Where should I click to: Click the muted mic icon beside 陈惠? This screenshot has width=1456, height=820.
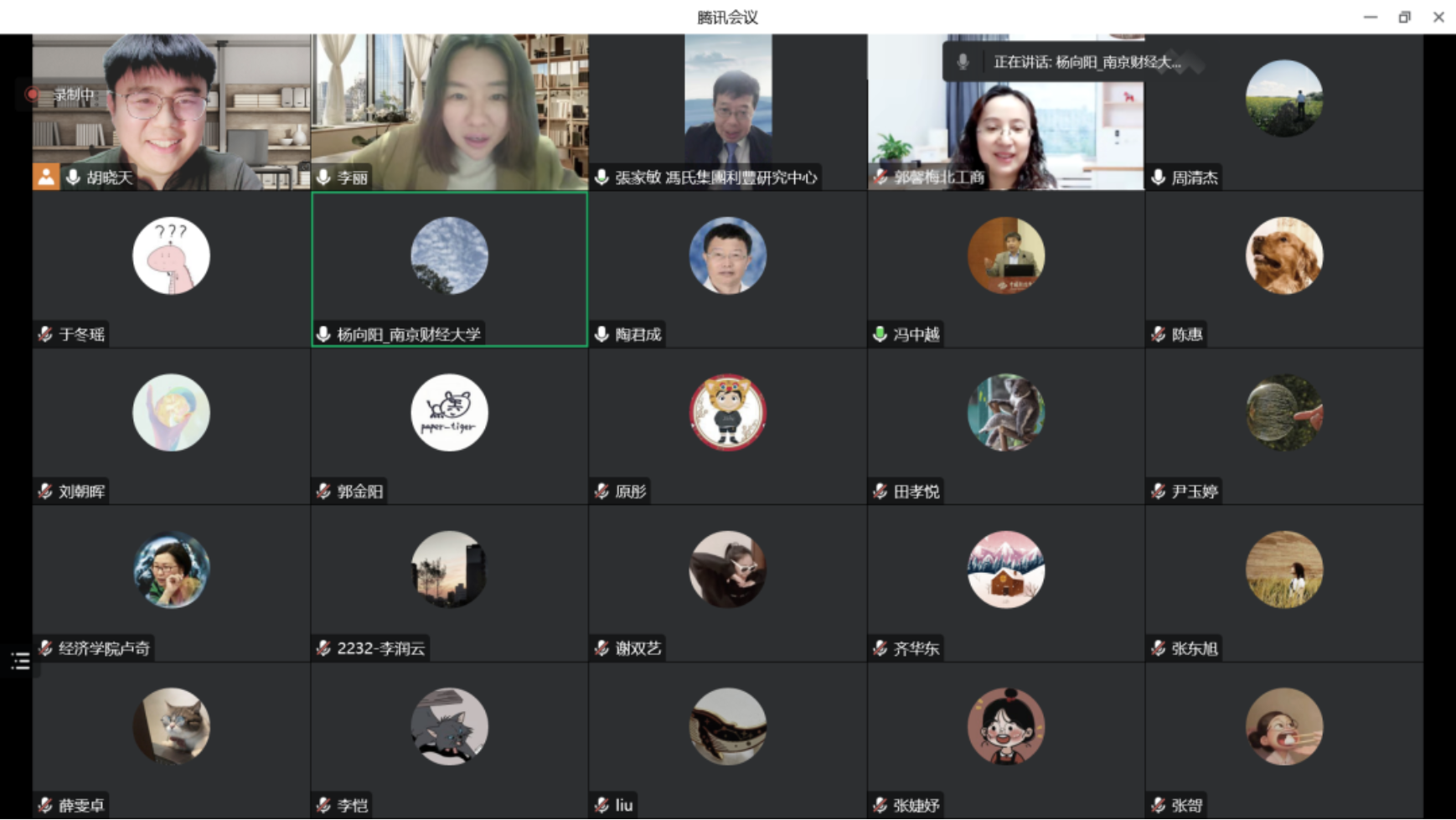pyautogui.click(x=1158, y=334)
